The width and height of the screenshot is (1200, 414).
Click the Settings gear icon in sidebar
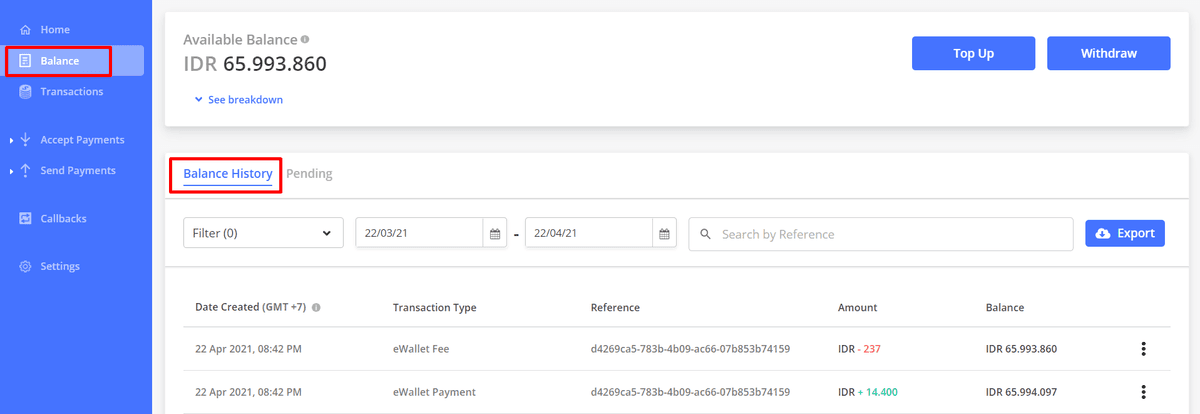tap(26, 267)
